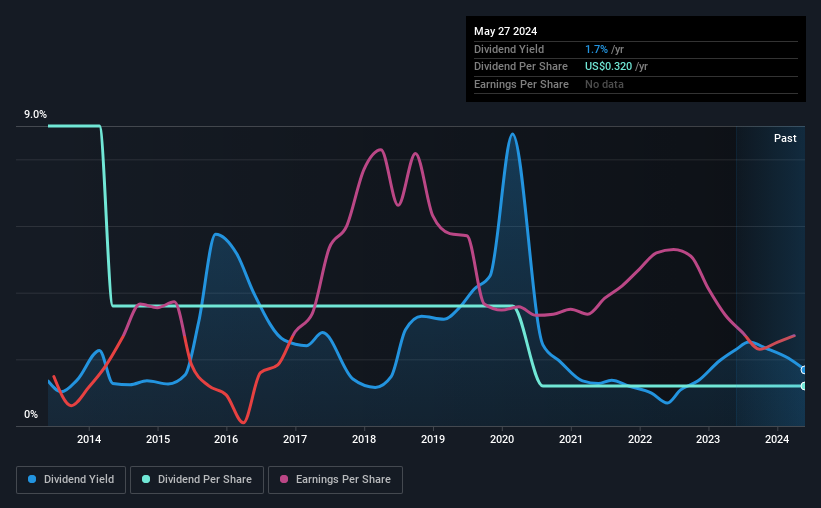Click the teal endpoint marker at chart's right edge

(x=803, y=386)
